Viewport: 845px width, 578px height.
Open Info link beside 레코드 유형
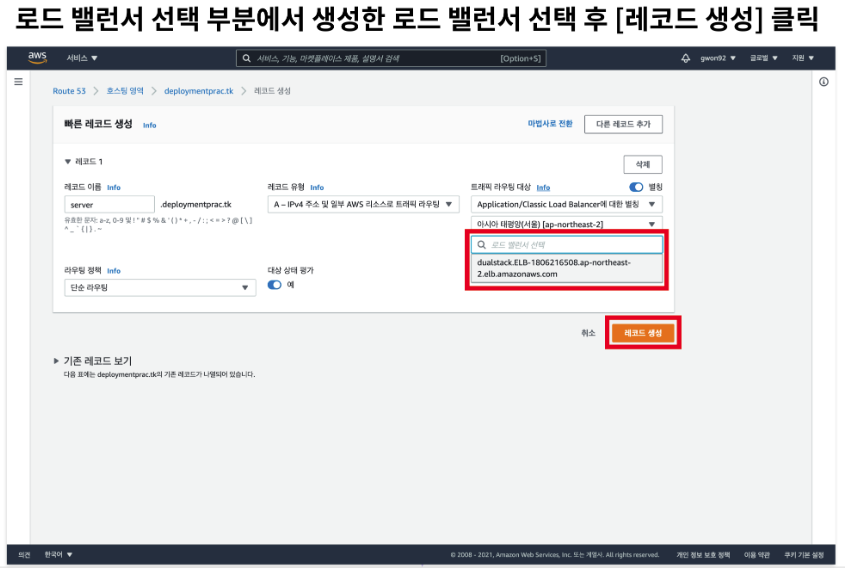click(317, 187)
